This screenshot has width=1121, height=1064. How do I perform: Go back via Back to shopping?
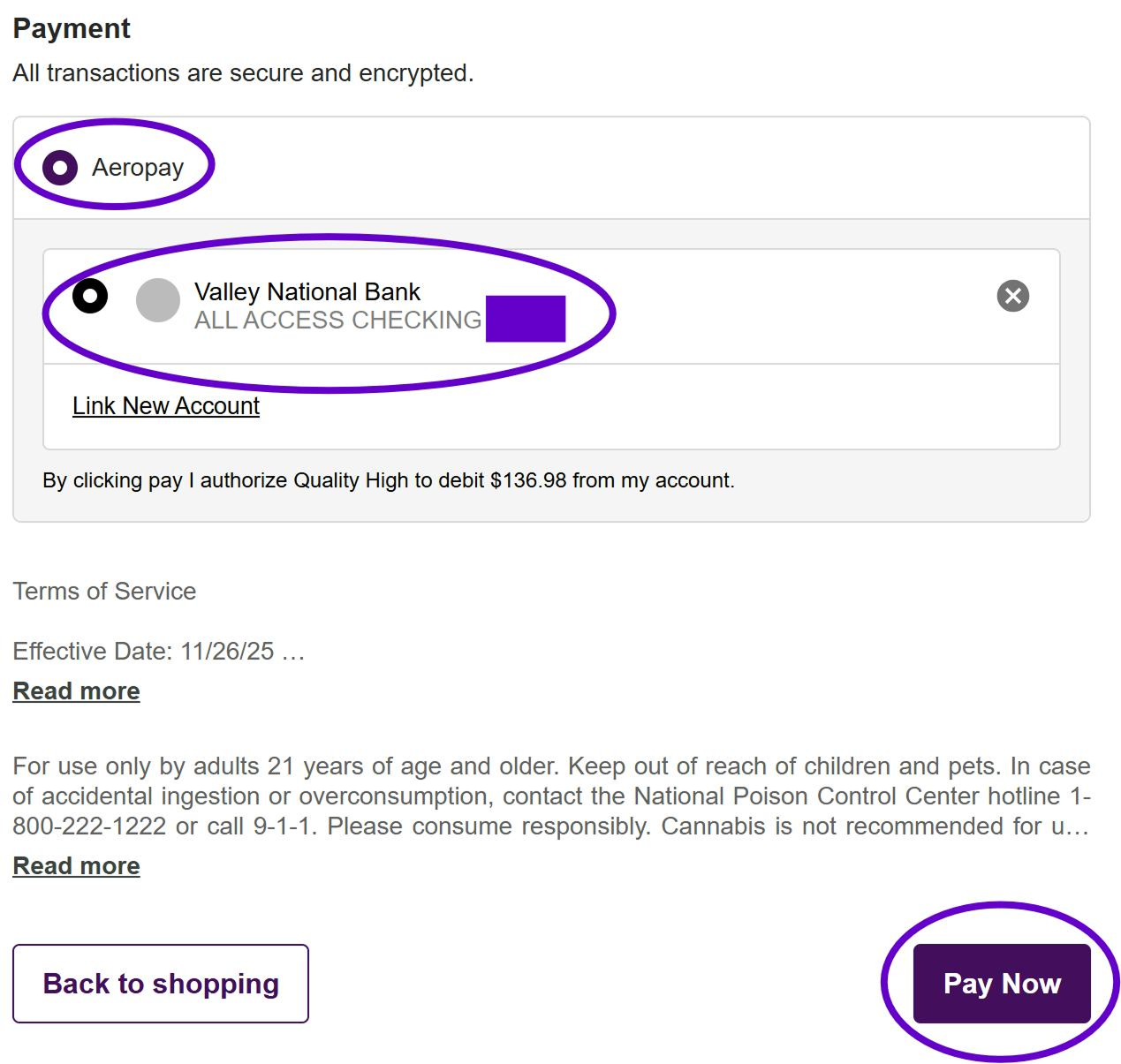161,984
